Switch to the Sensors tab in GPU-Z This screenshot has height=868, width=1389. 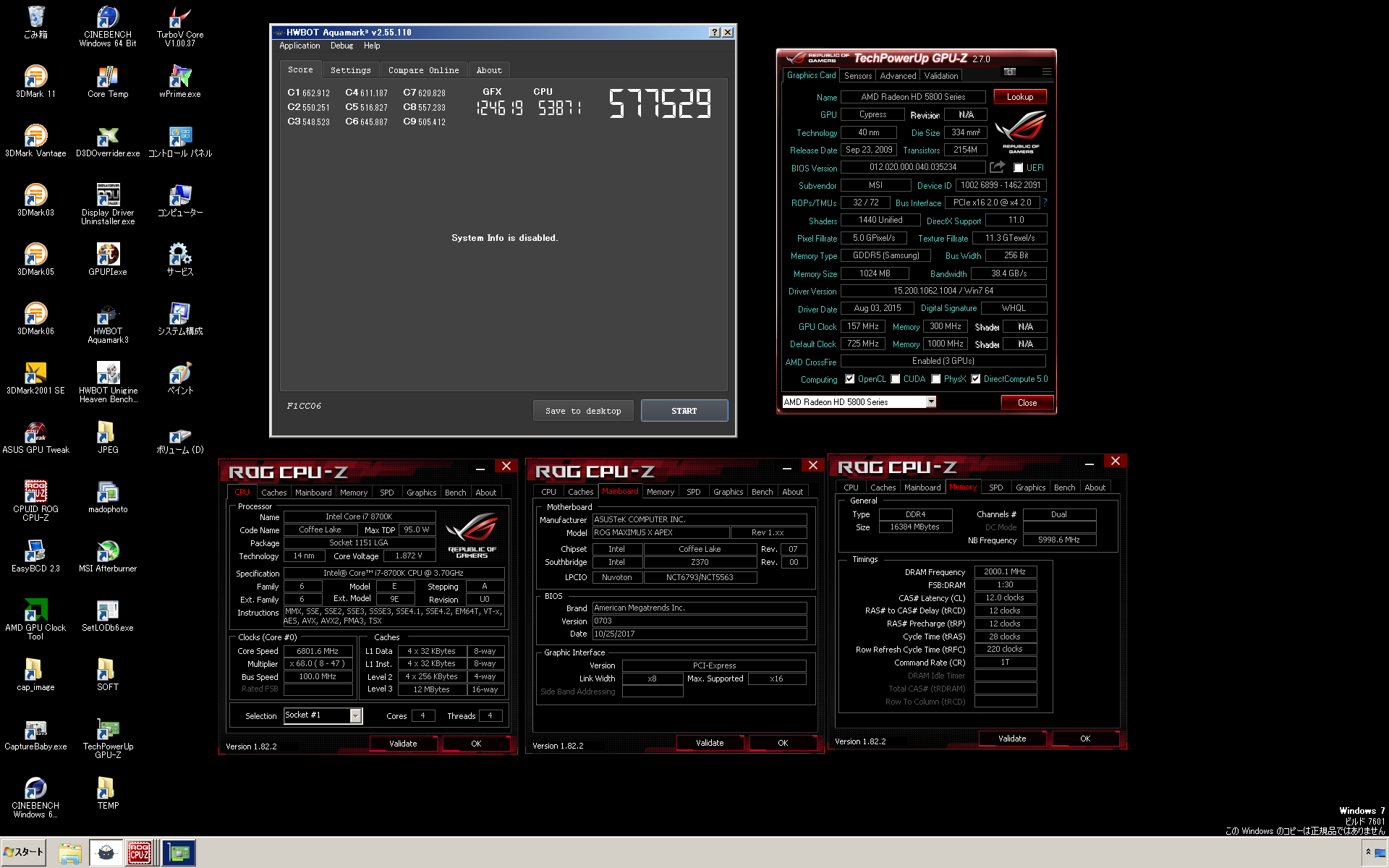click(x=858, y=76)
